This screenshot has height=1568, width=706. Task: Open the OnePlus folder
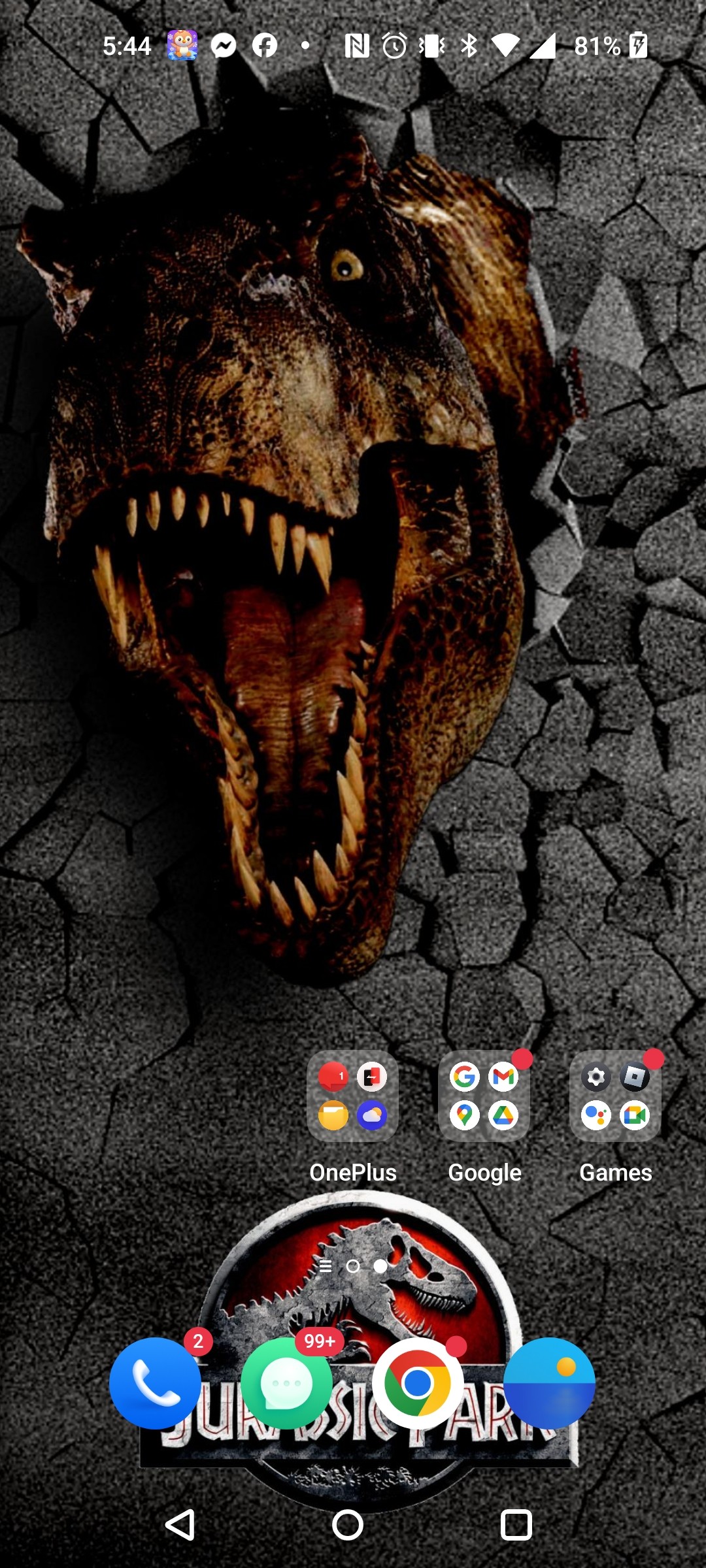pos(352,1096)
